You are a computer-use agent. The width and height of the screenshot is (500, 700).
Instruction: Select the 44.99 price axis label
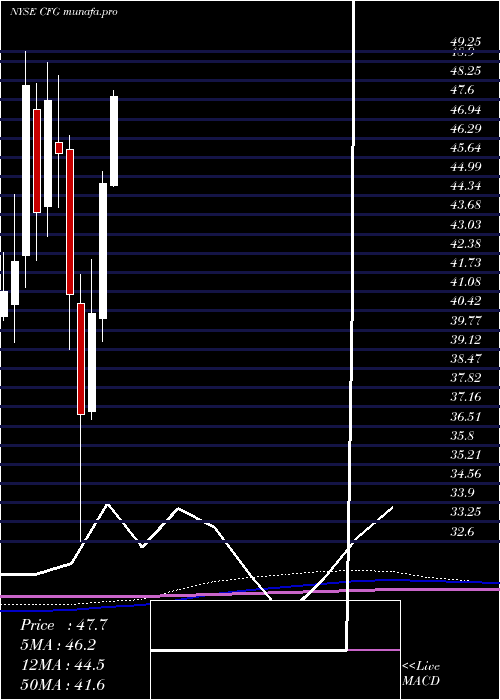(x=466, y=167)
